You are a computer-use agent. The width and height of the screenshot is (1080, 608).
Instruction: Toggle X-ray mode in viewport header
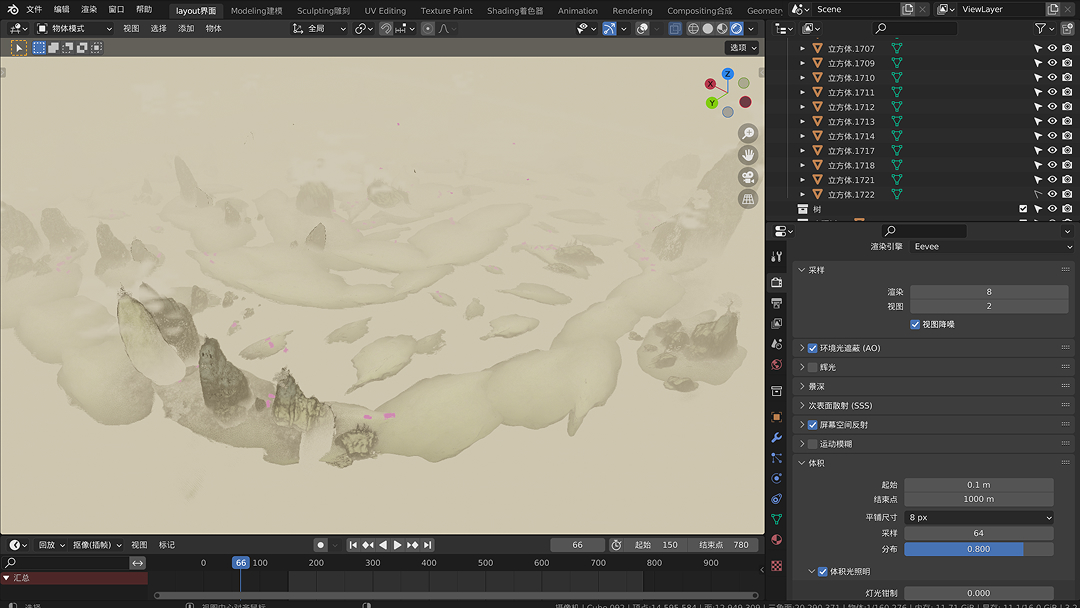(675, 28)
